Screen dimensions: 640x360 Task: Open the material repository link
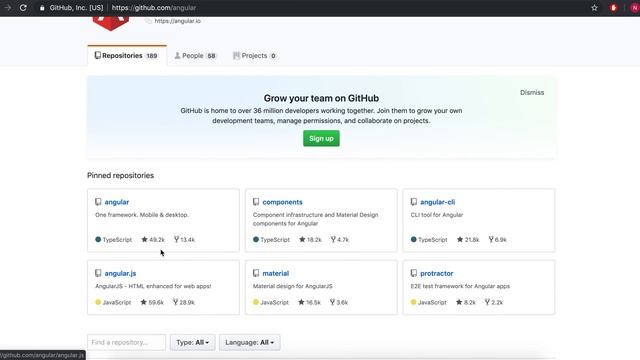point(276,273)
